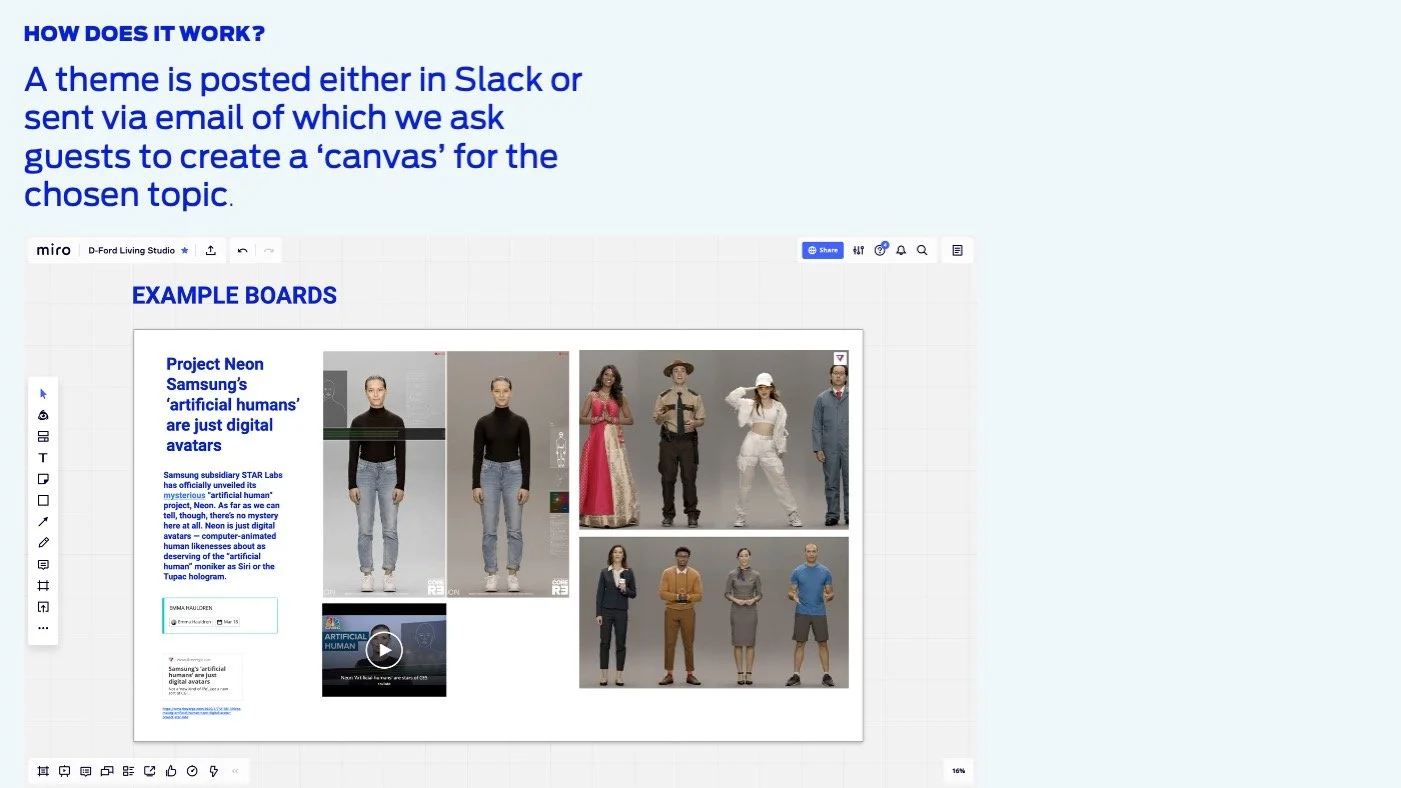Select the comment tool in left toolbar
Viewport: 1401px width, 788px height.
(x=43, y=564)
